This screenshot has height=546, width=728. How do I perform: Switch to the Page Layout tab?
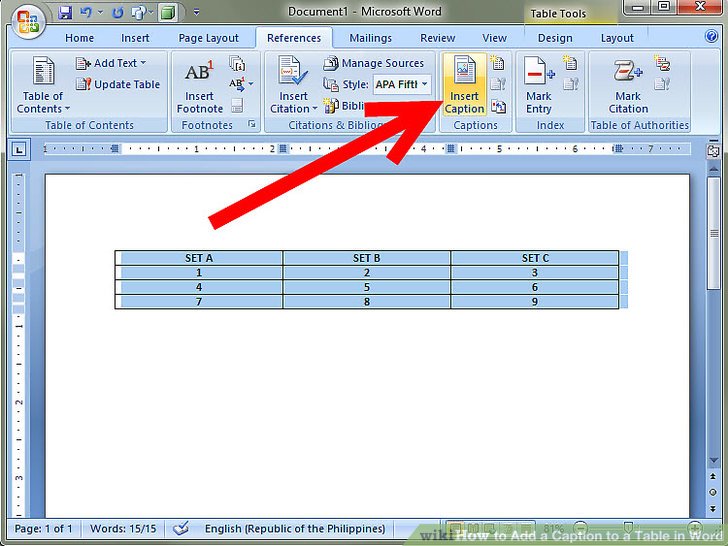pos(208,38)
